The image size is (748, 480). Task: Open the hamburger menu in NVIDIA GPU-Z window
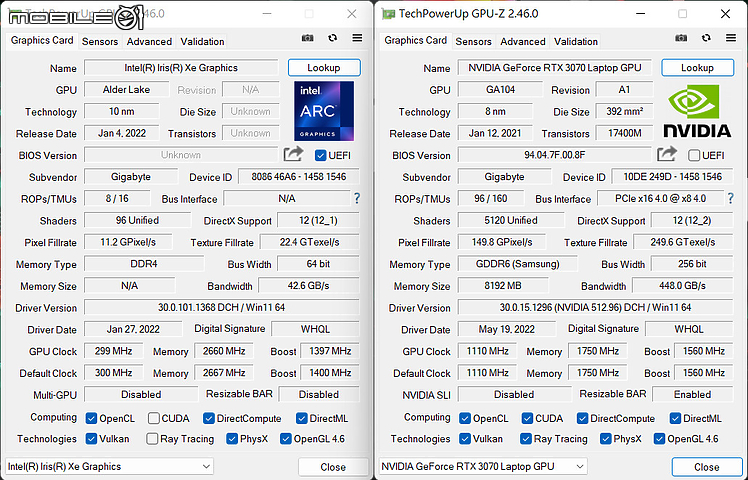[731, 38]
